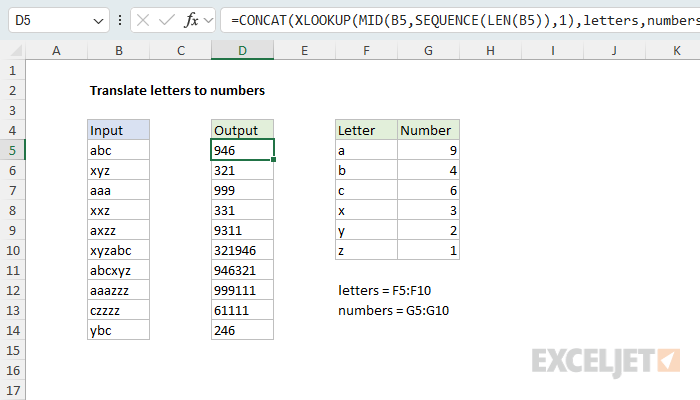
Task: Select Letter cell containing b
Action: [367, 170]
